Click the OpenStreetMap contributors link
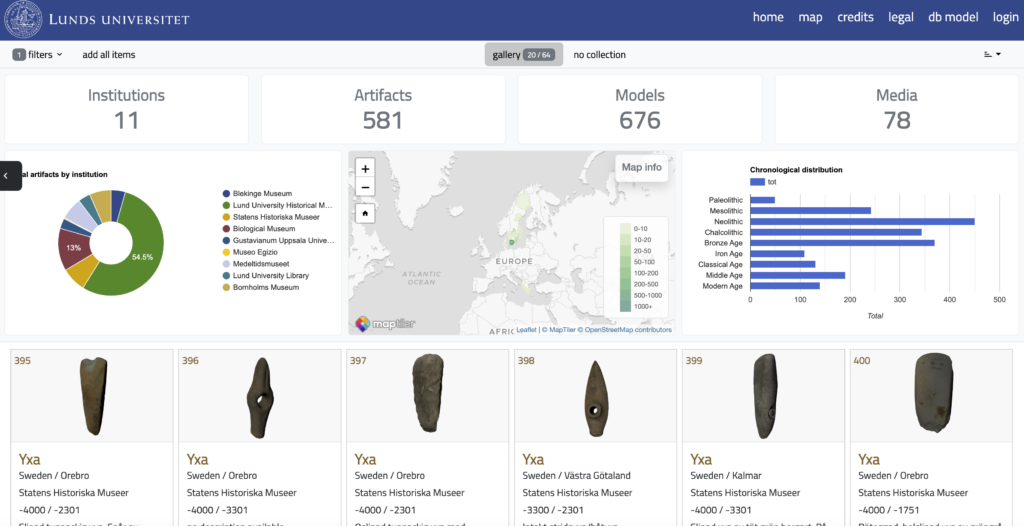 pyautogui.click(x=624, y=330)
